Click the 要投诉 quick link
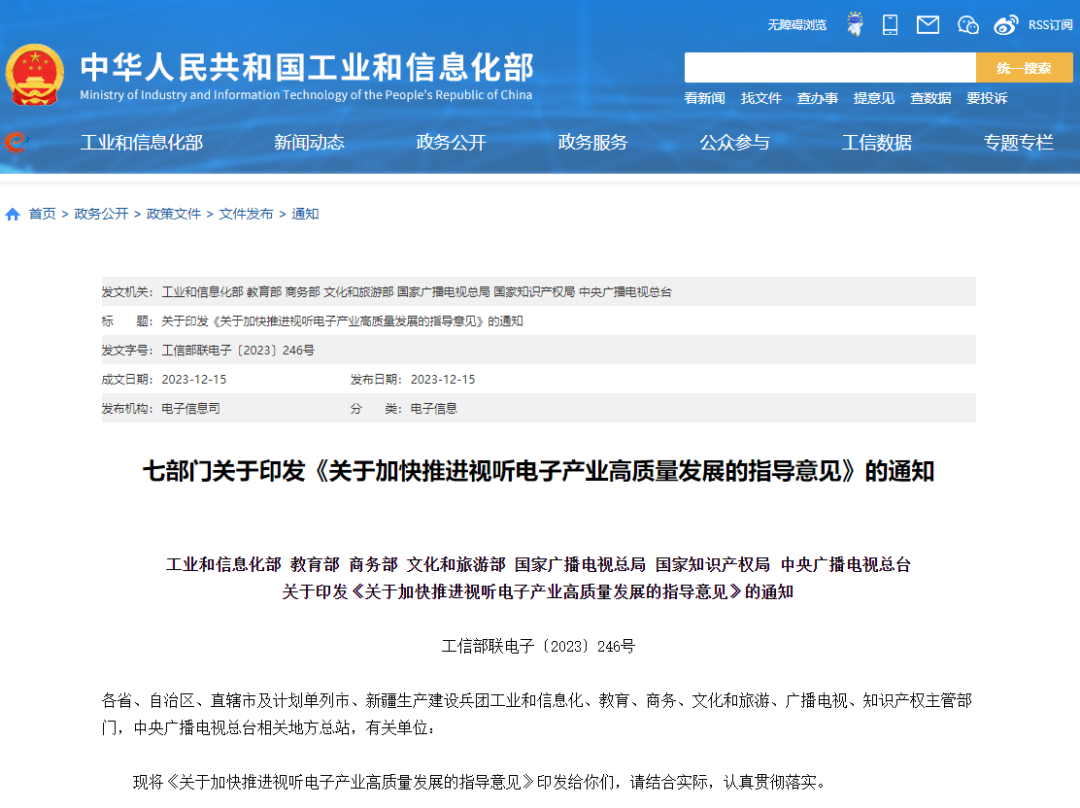This screenshot has width=1080, height=808. (x=987, y=98)
